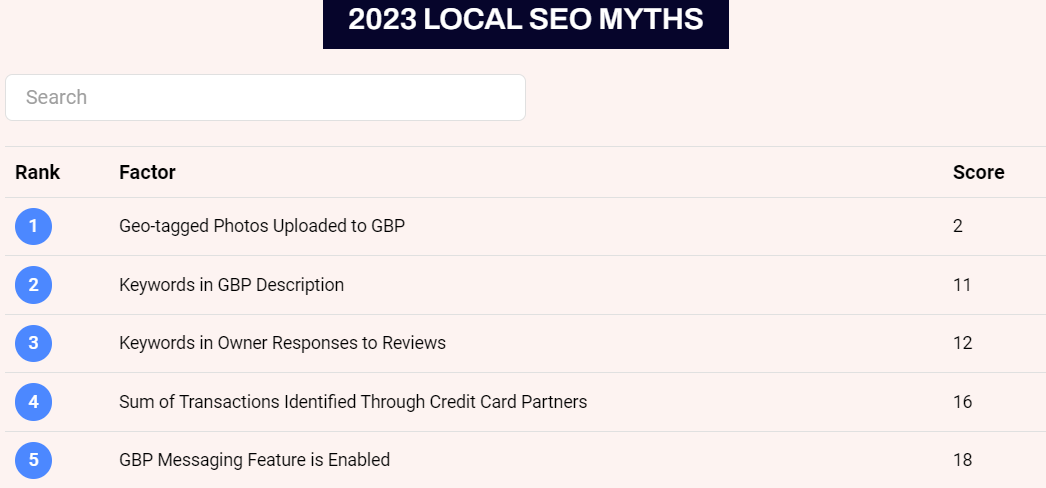Select Sum of Transactions Through Credit Card Partners
This screenshot has height=488, width=1046.
click(353, 402)
